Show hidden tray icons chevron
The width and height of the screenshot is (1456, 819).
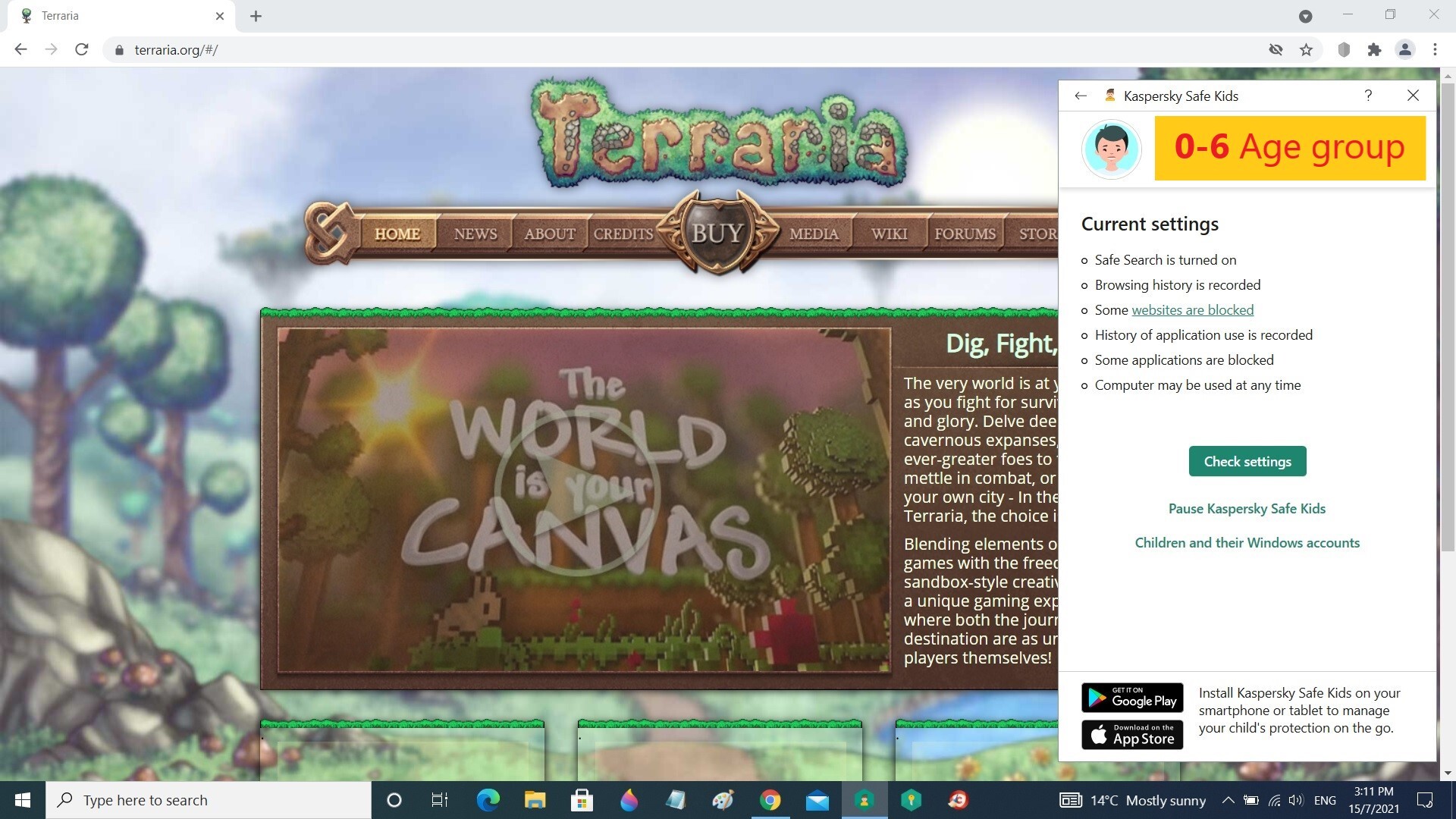[1228, 800]
